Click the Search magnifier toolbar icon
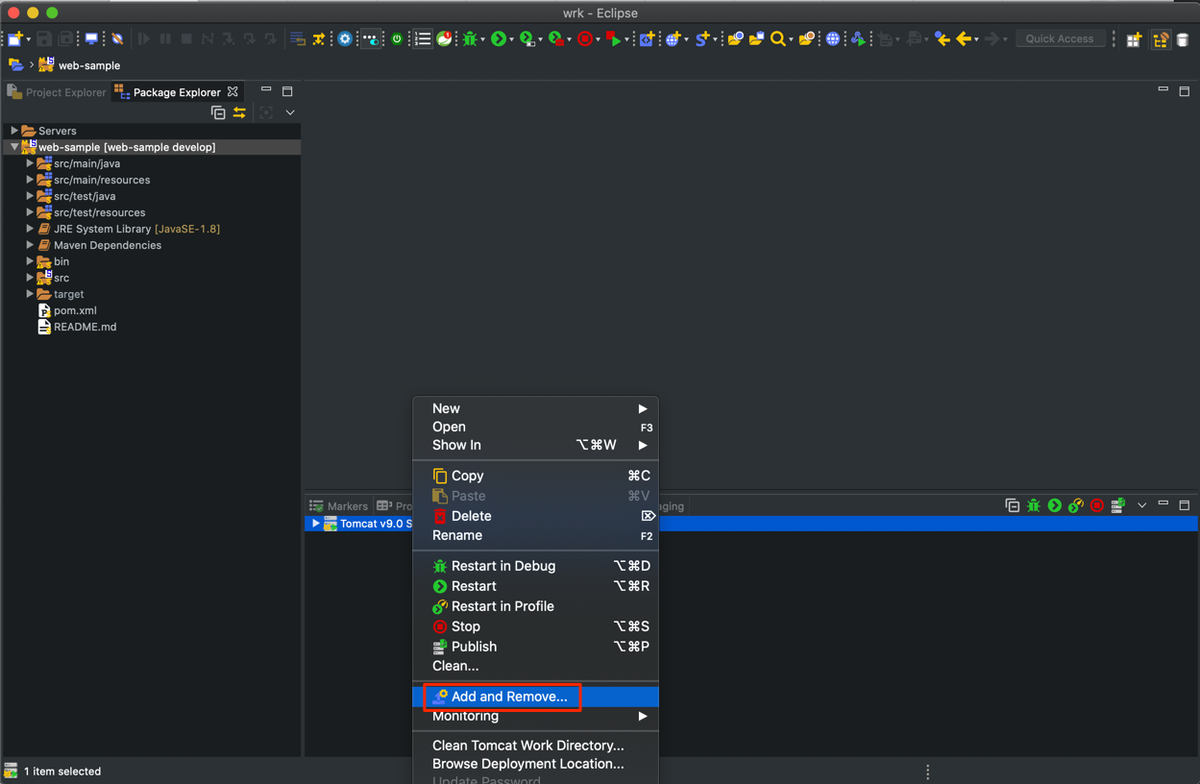The height and width of the screenshot is (784, 1200). 777,39
